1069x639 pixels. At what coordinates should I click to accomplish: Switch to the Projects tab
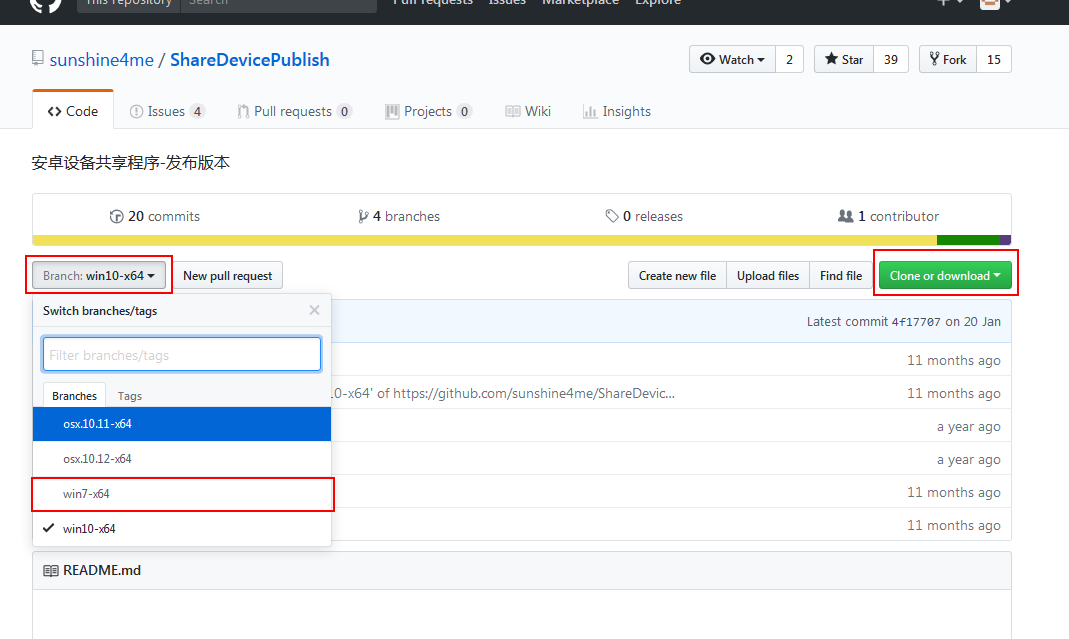tap(428, 111)
